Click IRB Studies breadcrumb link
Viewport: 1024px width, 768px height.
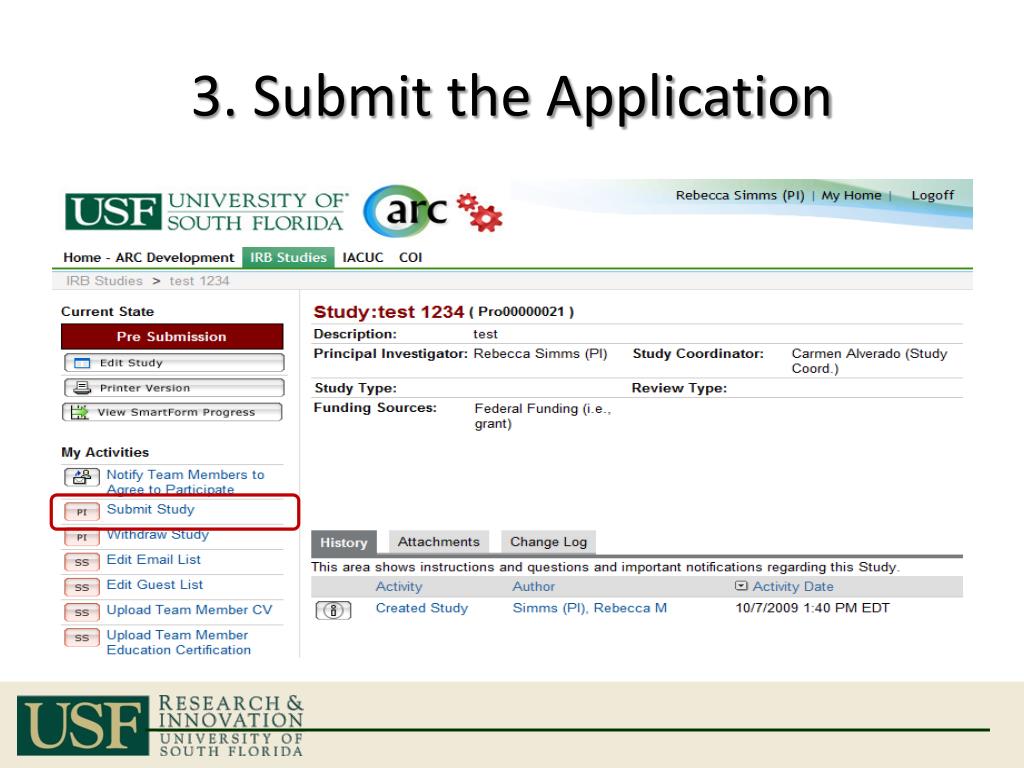click(104, 281)
